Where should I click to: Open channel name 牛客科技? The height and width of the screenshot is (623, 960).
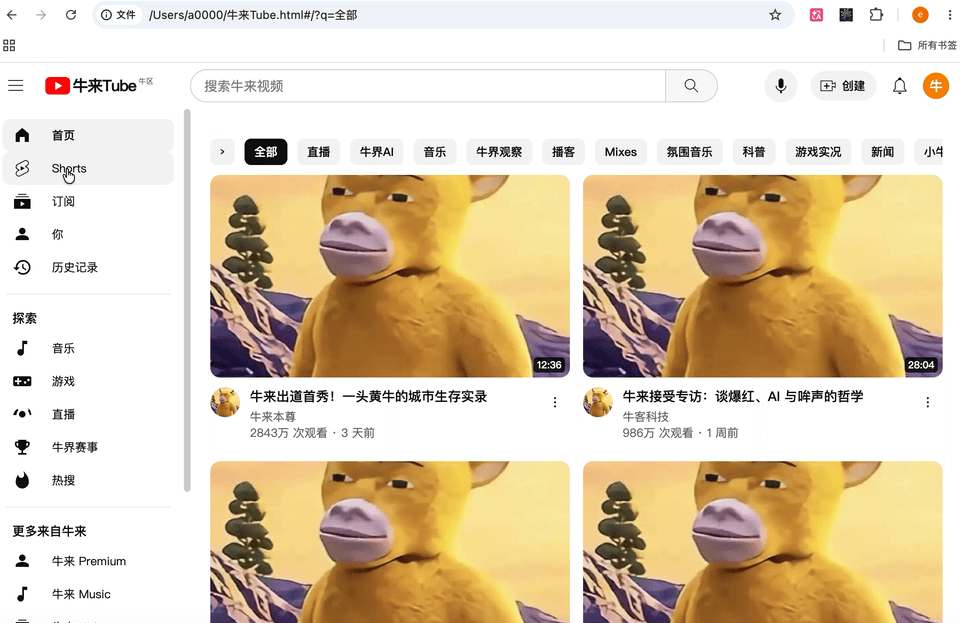645,416
